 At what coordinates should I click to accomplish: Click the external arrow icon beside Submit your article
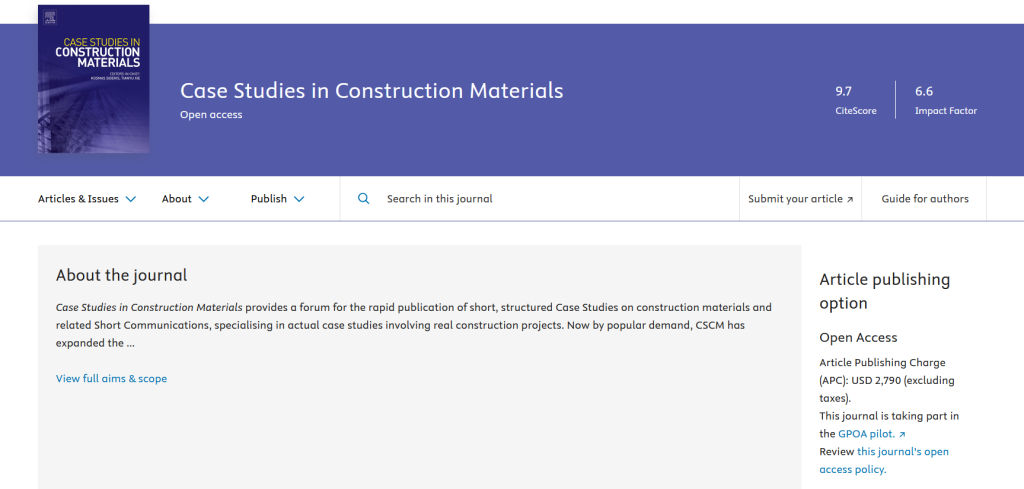tap(850, 200)
